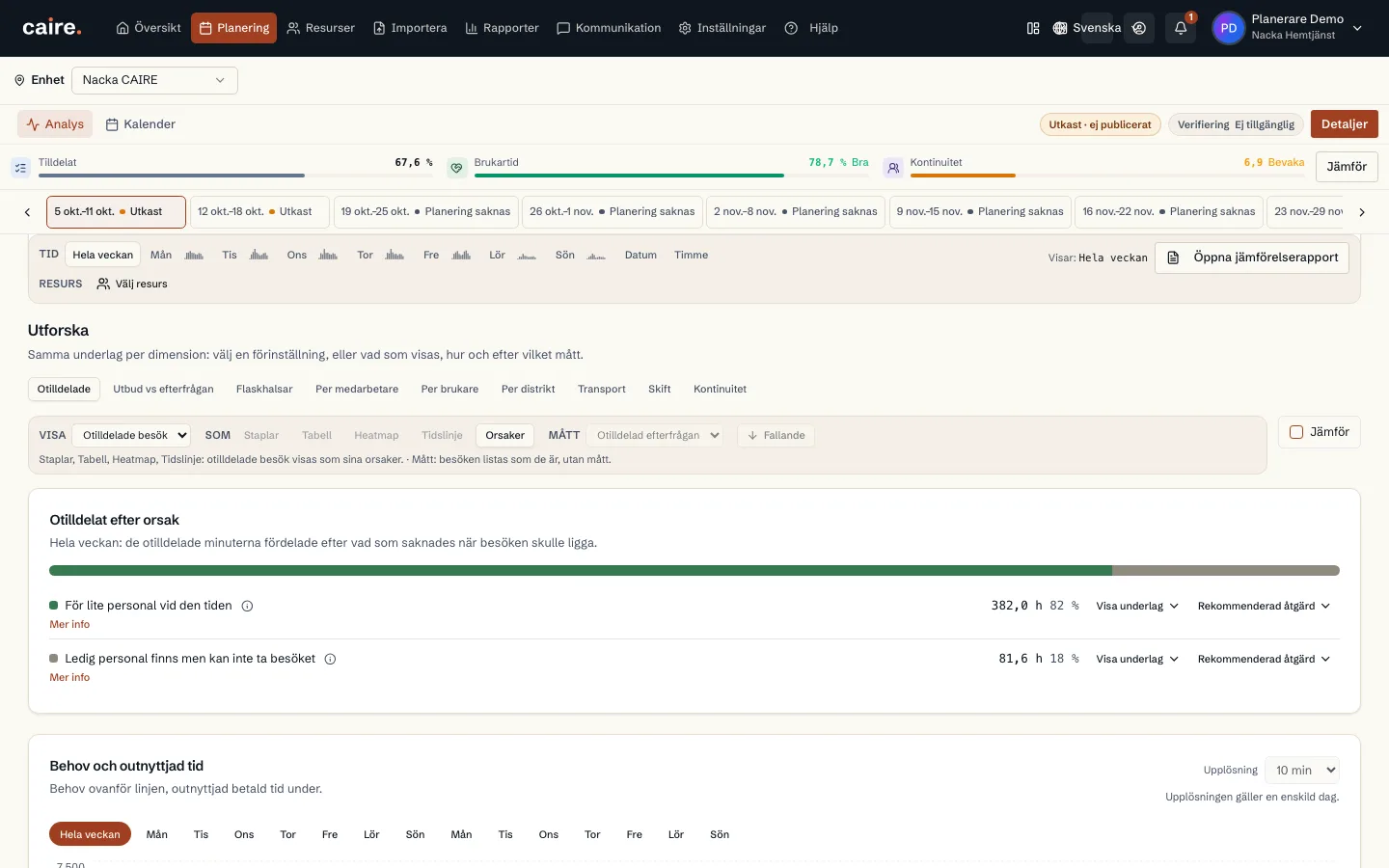Select week 12 okt.-18 okt. Utkast
Viewport: 1389px width, 868px height.
pos(259,212)
